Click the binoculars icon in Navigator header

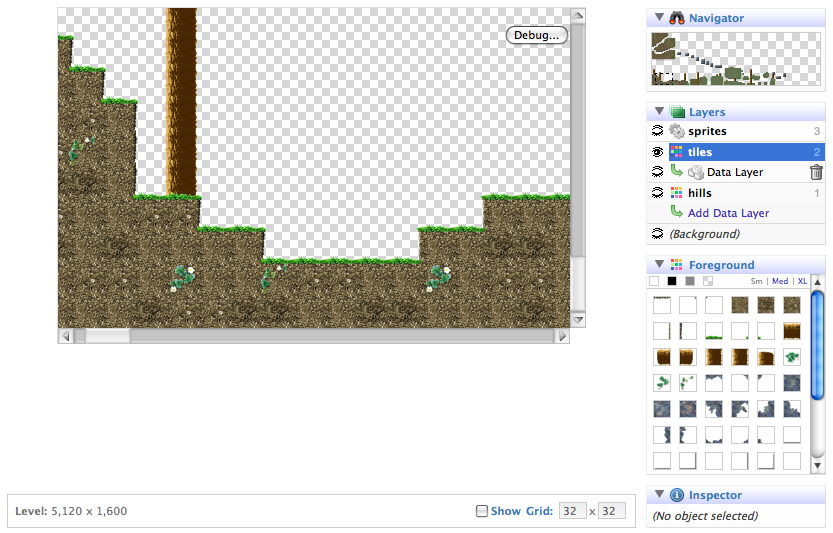pyautogui.click(x=677, y=18)
